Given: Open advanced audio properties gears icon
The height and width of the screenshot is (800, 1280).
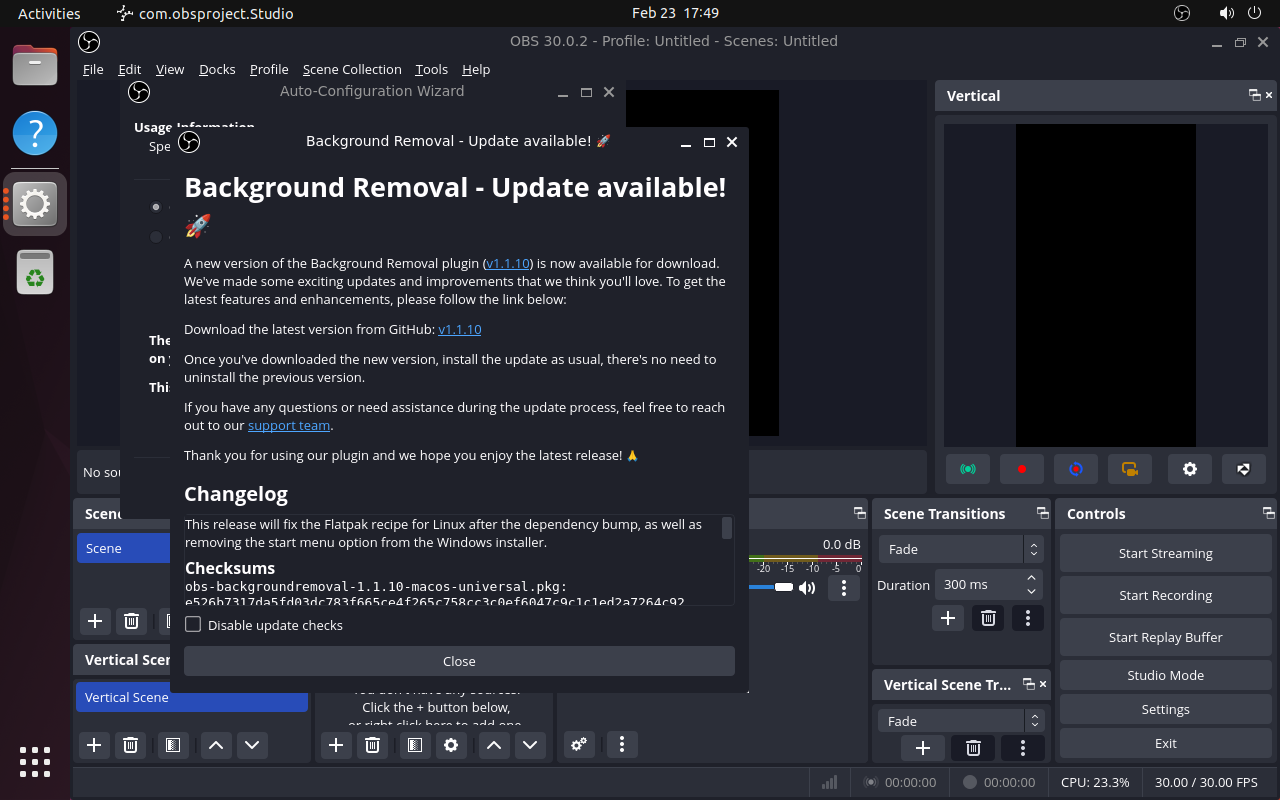Looking at the screenshot, I should coord(579,745).
